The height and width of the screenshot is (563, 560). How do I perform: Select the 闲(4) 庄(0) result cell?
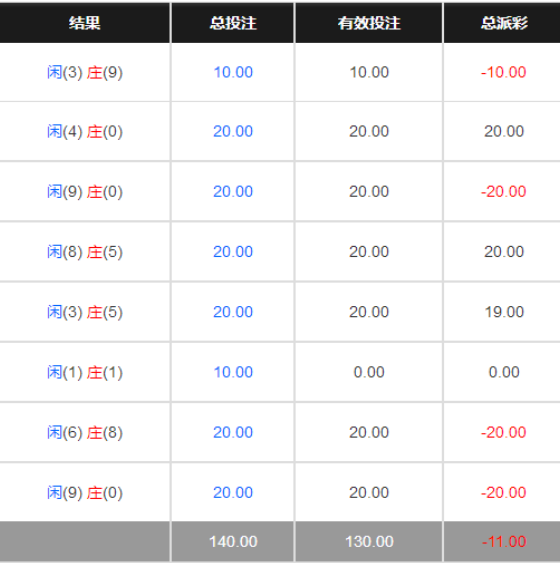coord(85,132)
